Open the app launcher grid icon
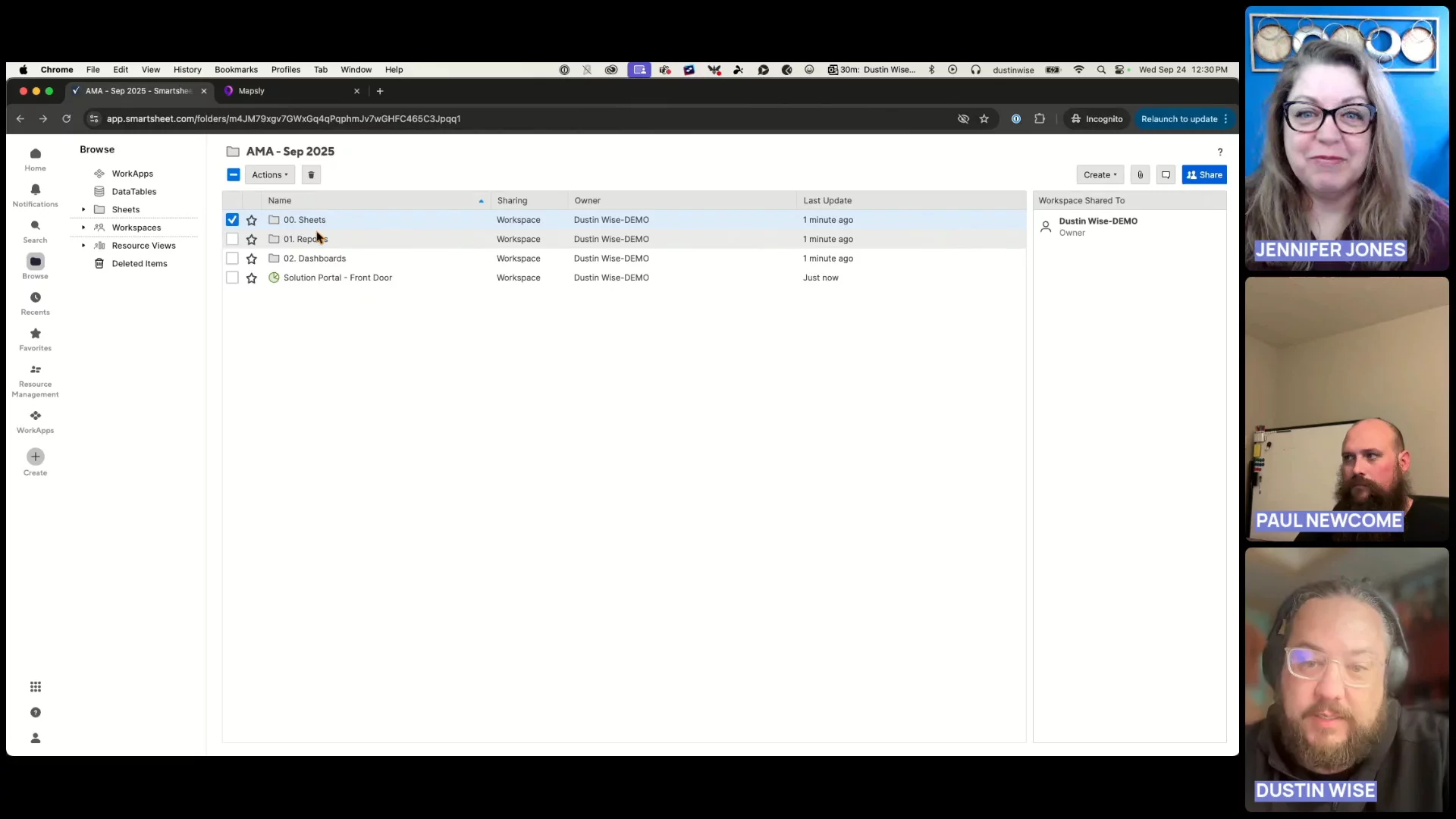 pyautogui.click(x=35, y=687)
